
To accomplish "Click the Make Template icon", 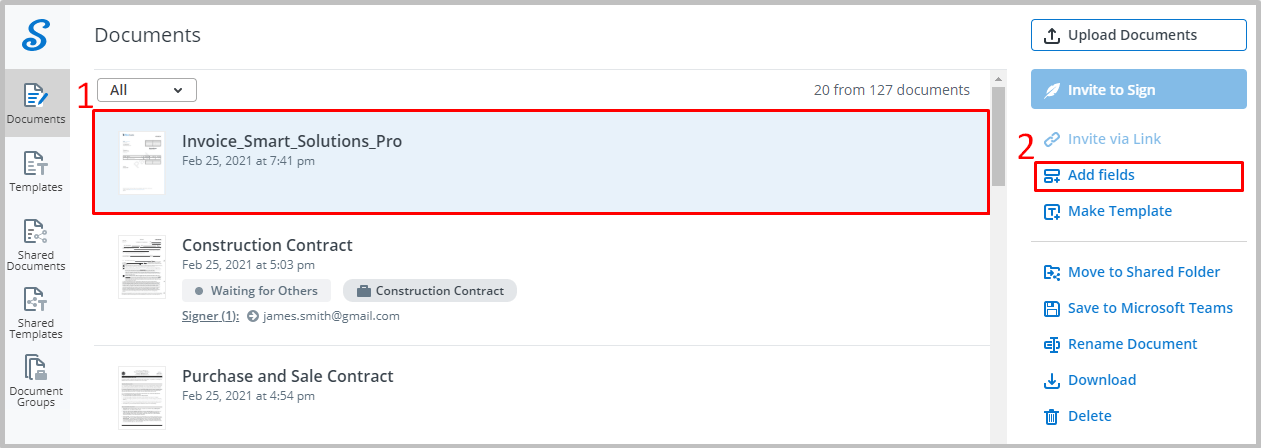I will coord(1051,212).
